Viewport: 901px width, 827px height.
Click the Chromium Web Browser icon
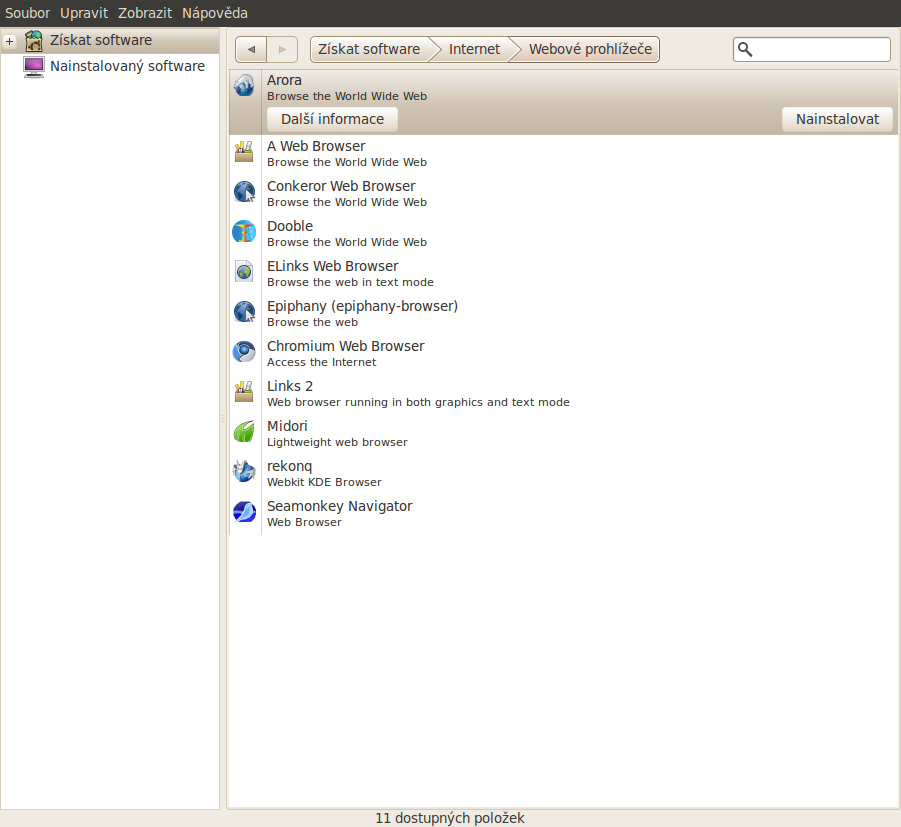pos(244,352)
